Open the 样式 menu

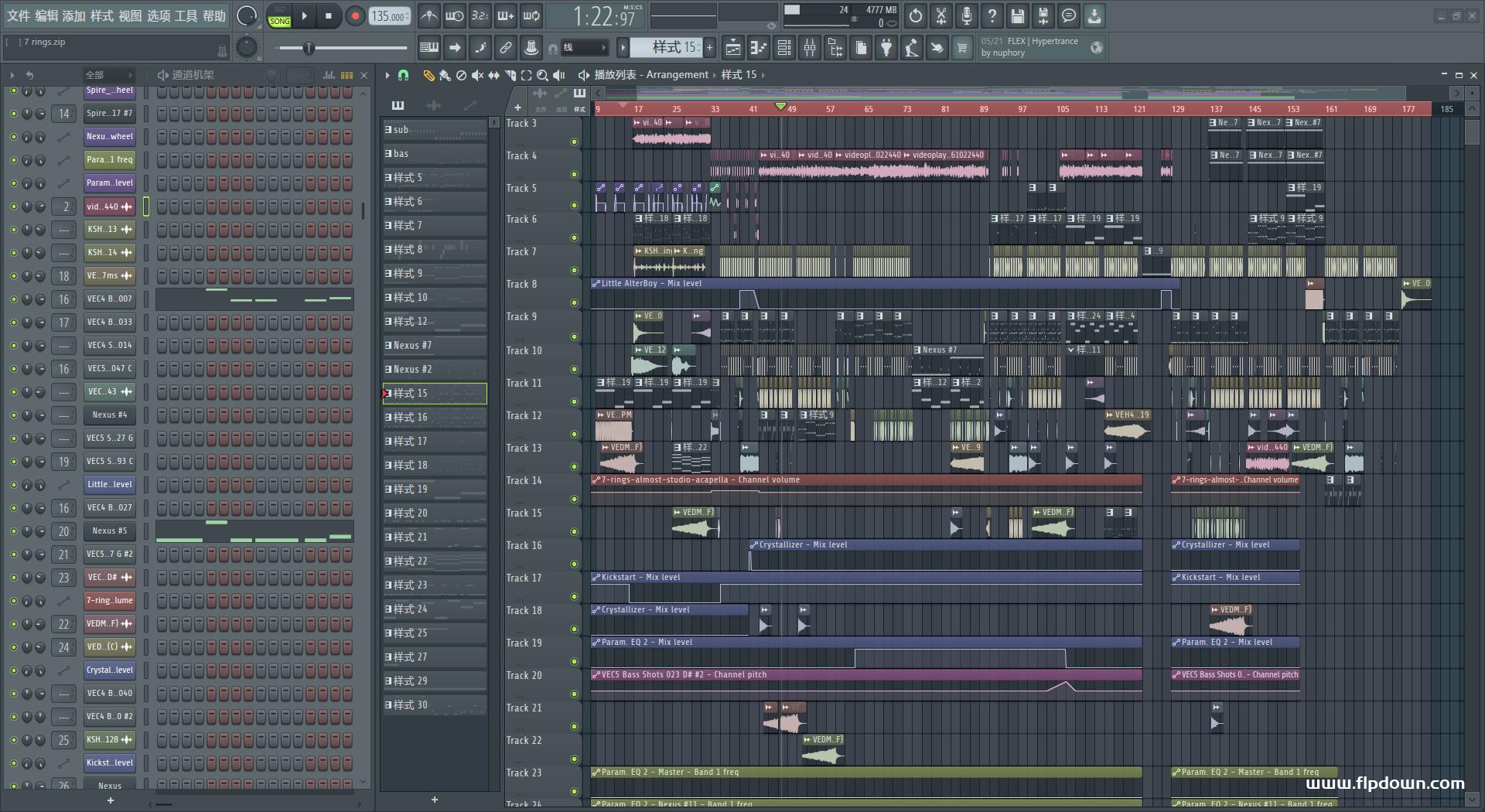[102, 15]
